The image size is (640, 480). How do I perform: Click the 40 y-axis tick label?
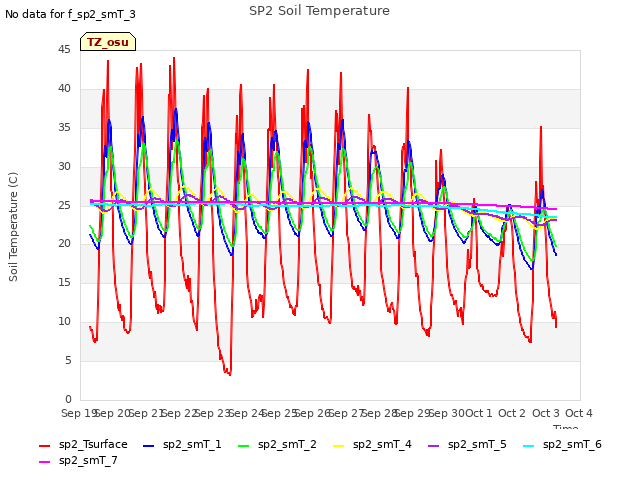[x=64, y=88]
